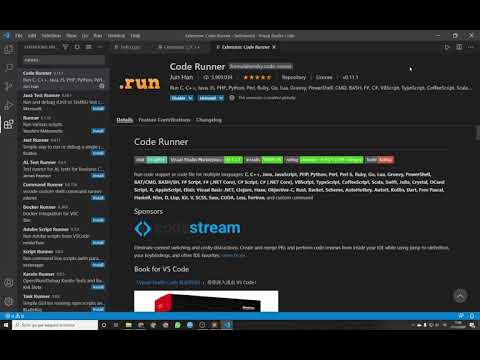The height and width of the screenshot is (360, 480).
Task: Open the Help menu
Action: [135, 36]
